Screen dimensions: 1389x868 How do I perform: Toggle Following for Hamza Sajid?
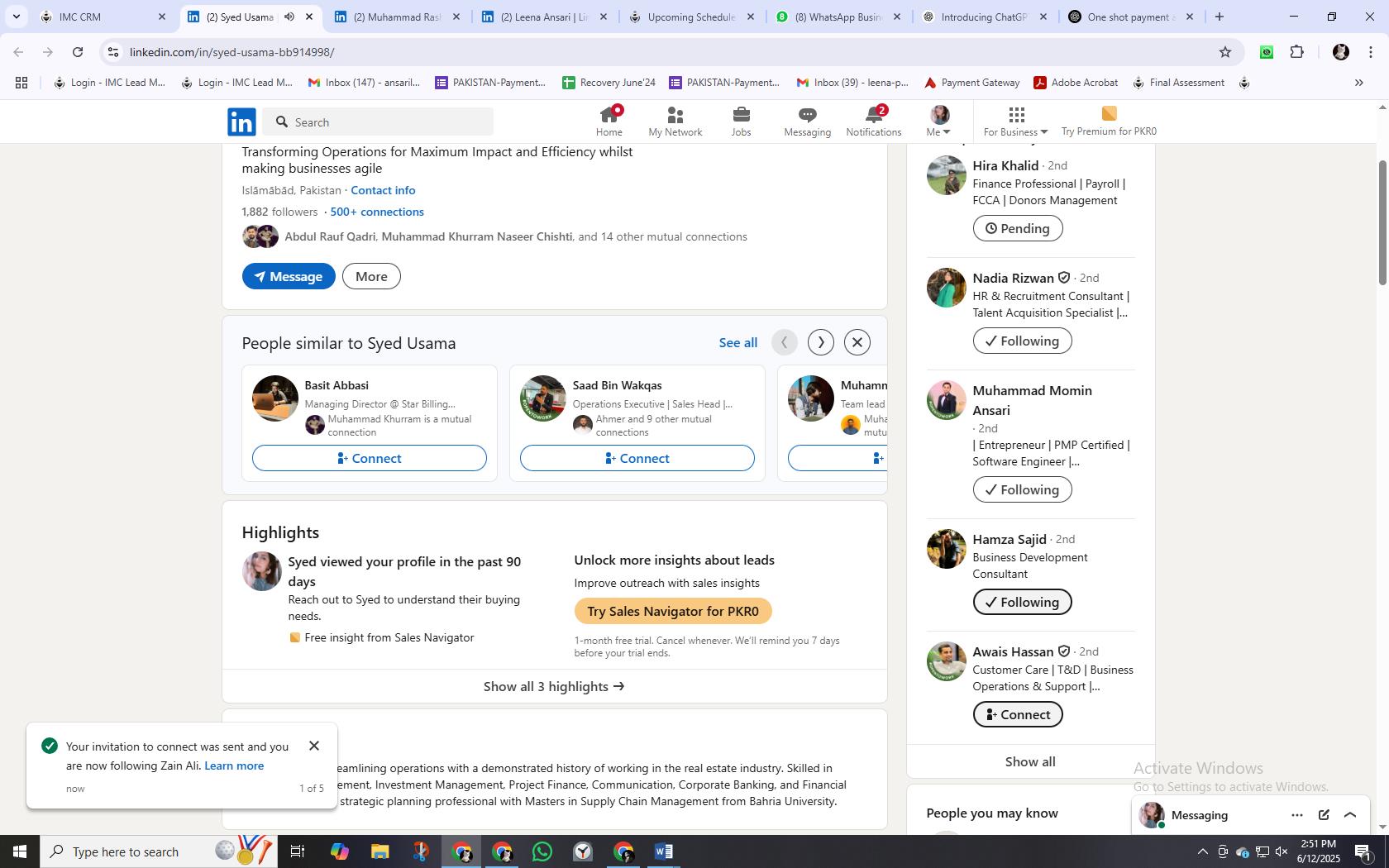click(1022, 602)
